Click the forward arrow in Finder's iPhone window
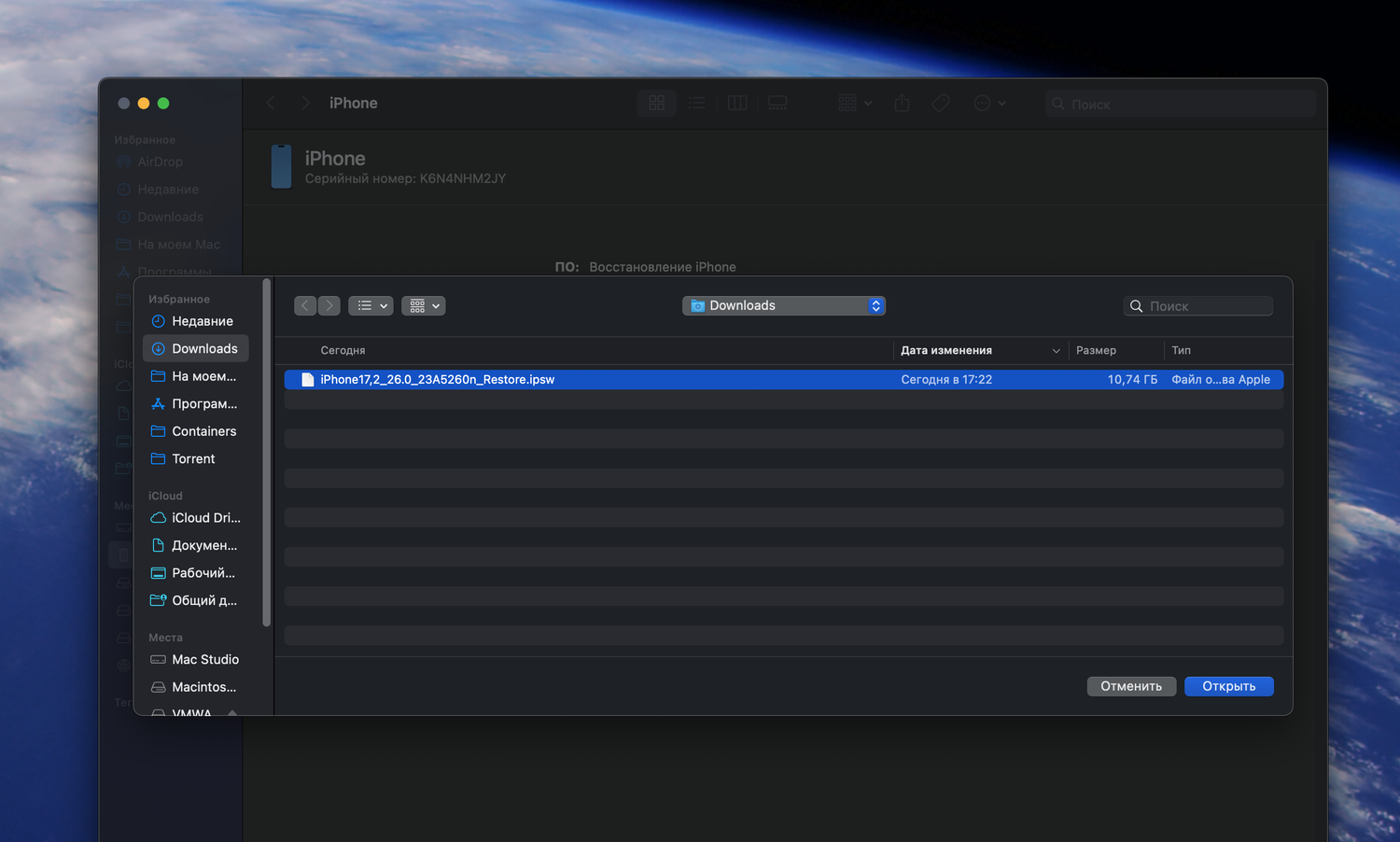The height and width of the screenshot is (842, 1400). coord(304,103)
